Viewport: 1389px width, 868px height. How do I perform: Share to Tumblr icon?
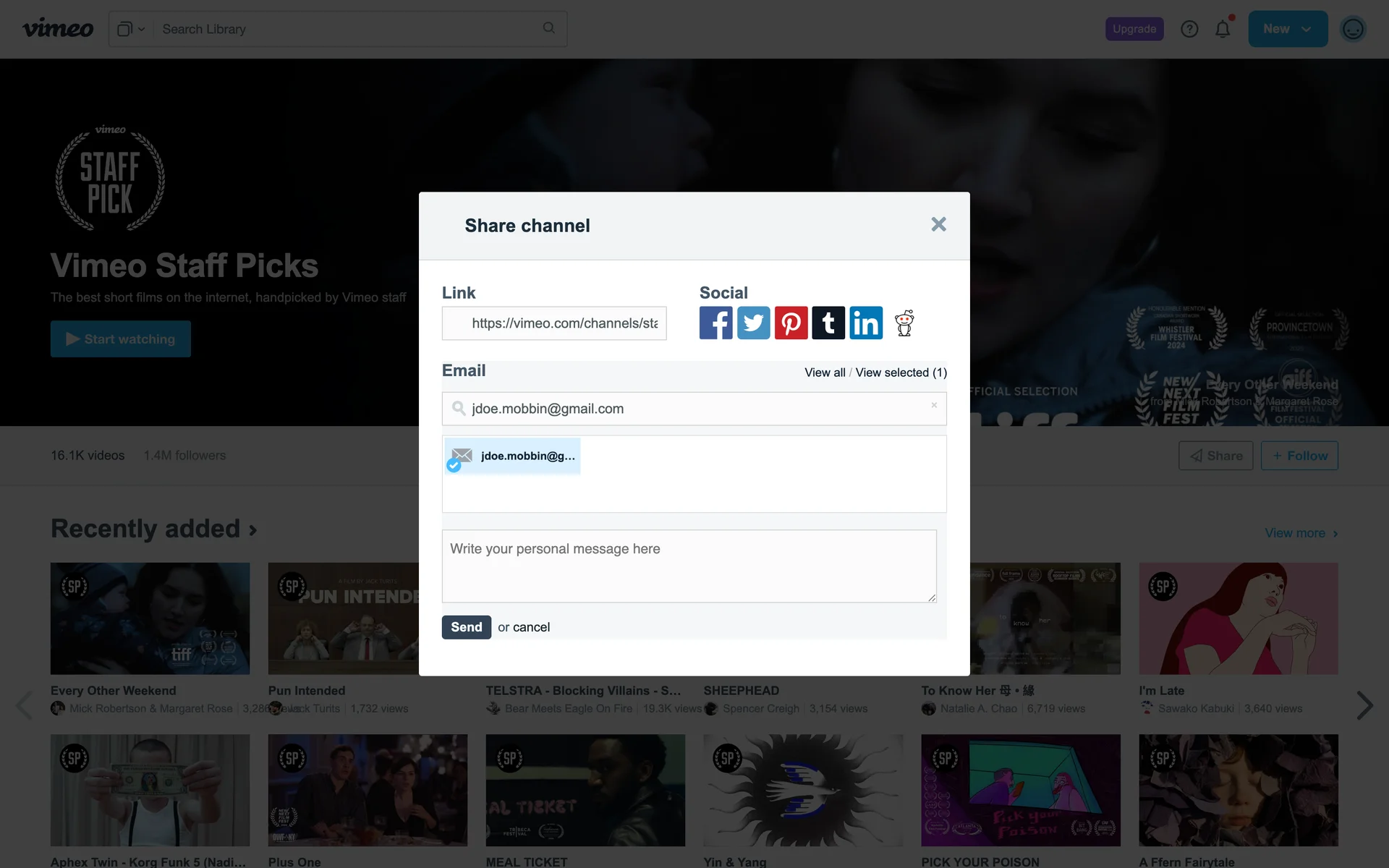pyautogui.click(x=828, y=323)
